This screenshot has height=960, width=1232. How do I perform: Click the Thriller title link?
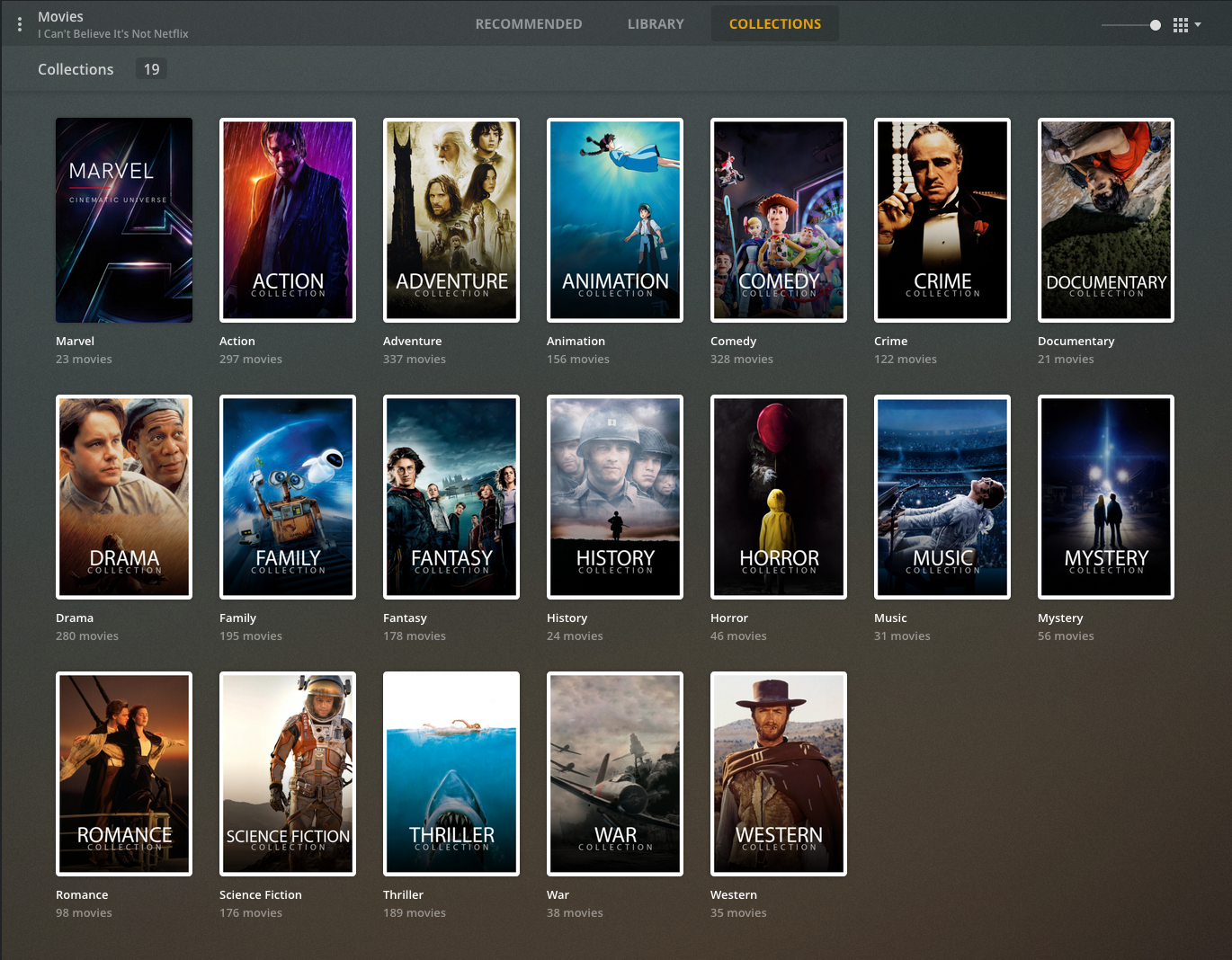coord(403,895)
